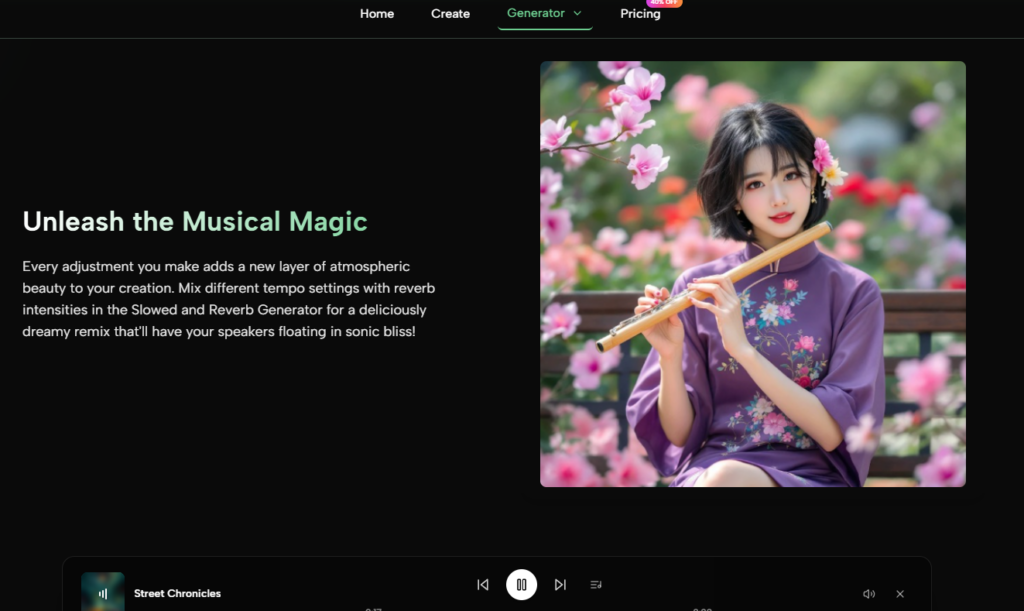
Task: Click the Street Chronicles album thumbnail
Action: [103, 591]
